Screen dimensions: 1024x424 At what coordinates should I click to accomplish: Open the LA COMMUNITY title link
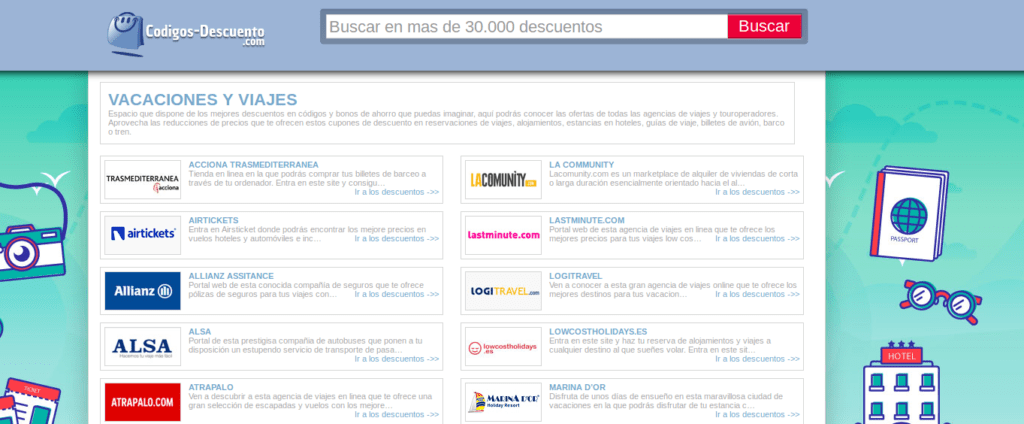[x=581, y=165]
